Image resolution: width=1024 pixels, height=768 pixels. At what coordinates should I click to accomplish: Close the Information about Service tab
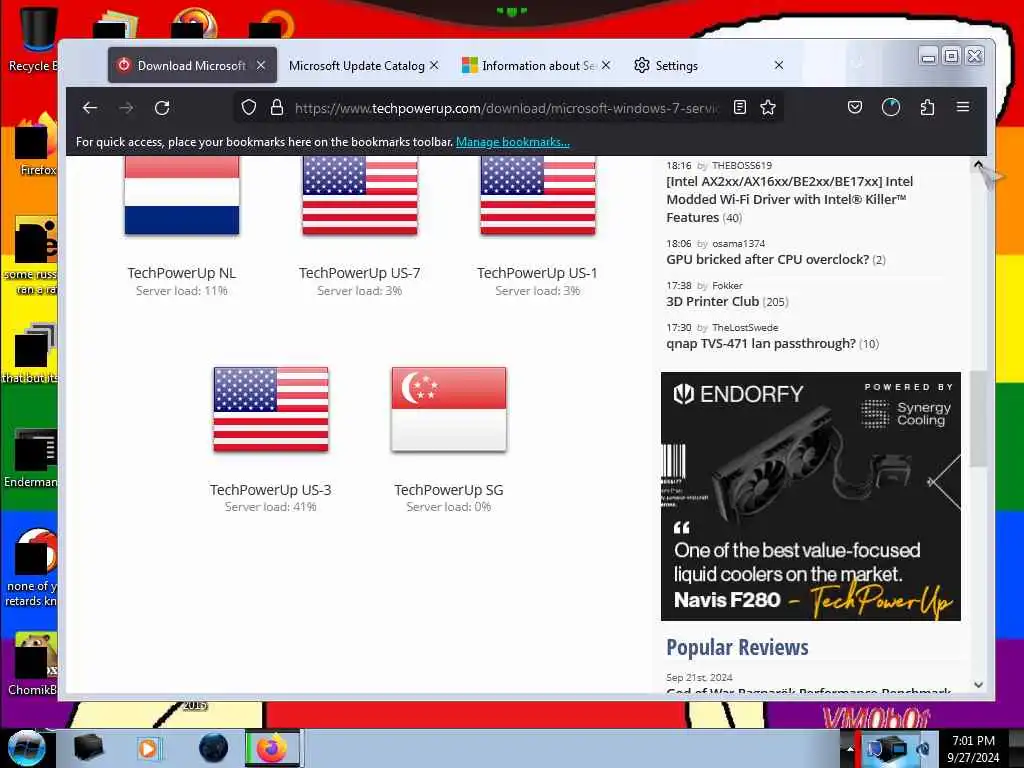(606, 65)
